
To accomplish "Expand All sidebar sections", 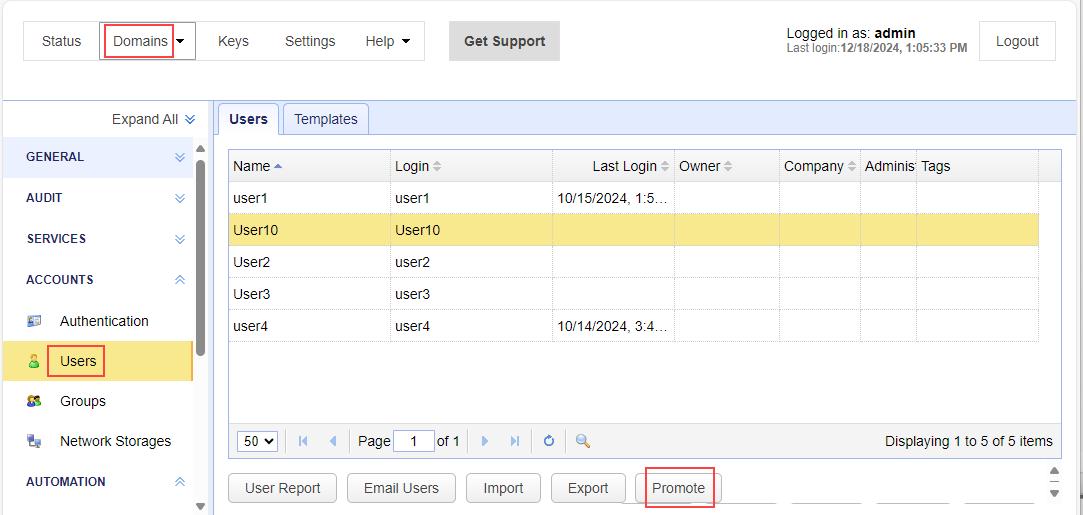I will (x=153, y=119).
